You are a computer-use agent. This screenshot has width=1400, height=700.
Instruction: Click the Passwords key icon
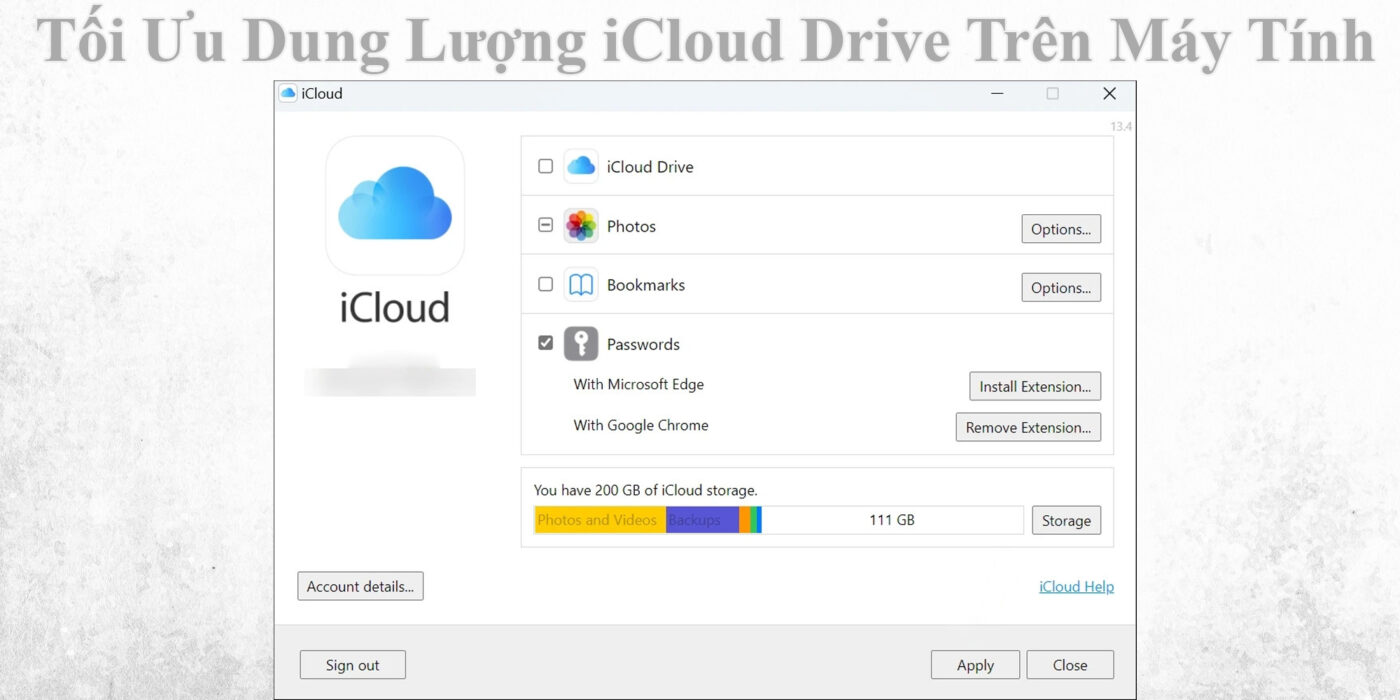click(x=581, y=344)
